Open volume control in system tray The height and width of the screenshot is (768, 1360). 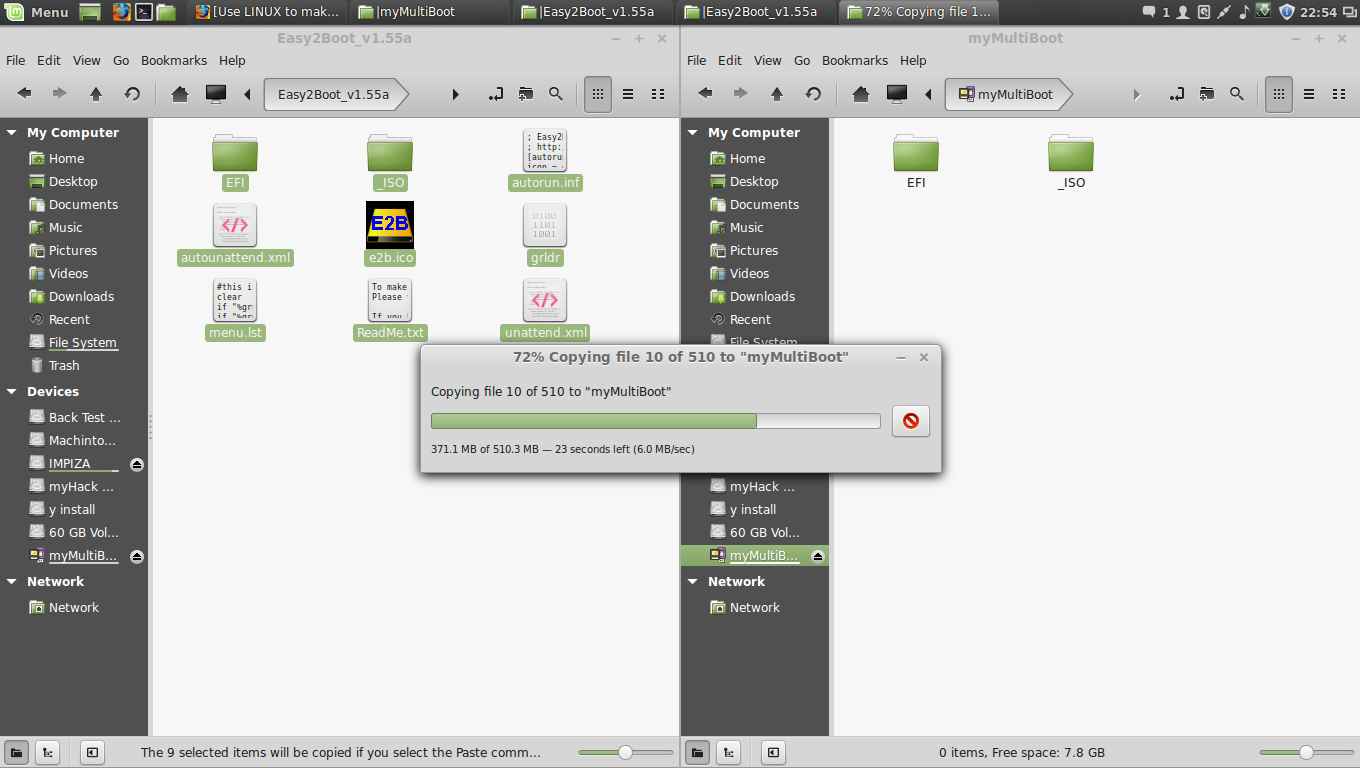1244,12
